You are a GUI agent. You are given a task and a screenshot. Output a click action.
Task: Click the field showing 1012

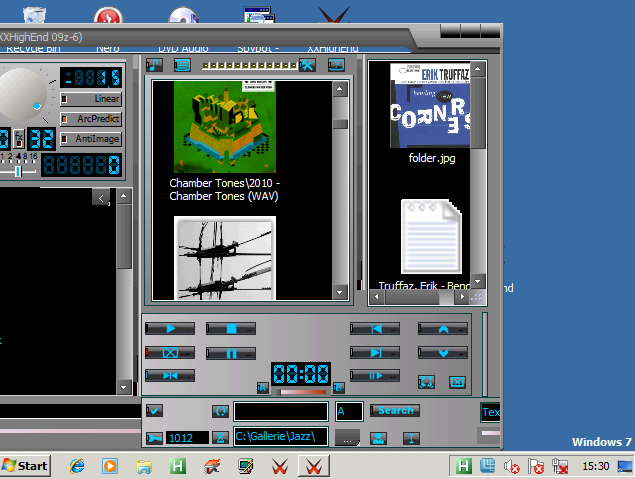coord(187,438)
